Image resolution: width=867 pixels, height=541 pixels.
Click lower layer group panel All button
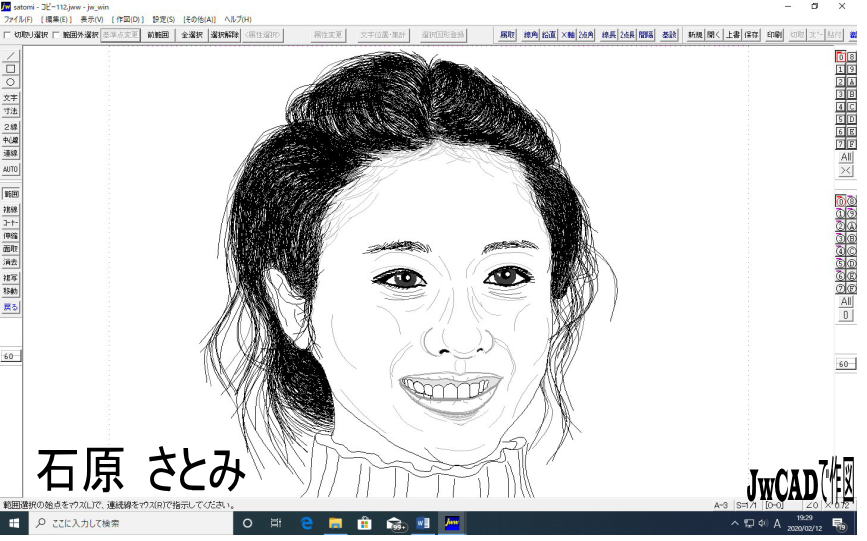[846, 301]
